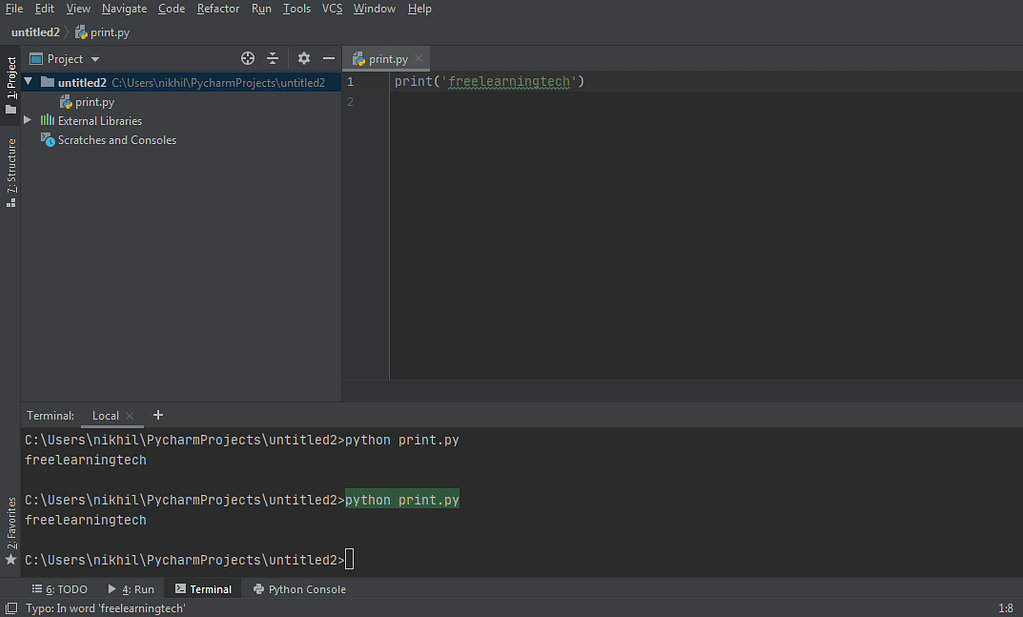Click the Collapse All icon in Project panel
1023x617 pixels.
coord(273,59)
